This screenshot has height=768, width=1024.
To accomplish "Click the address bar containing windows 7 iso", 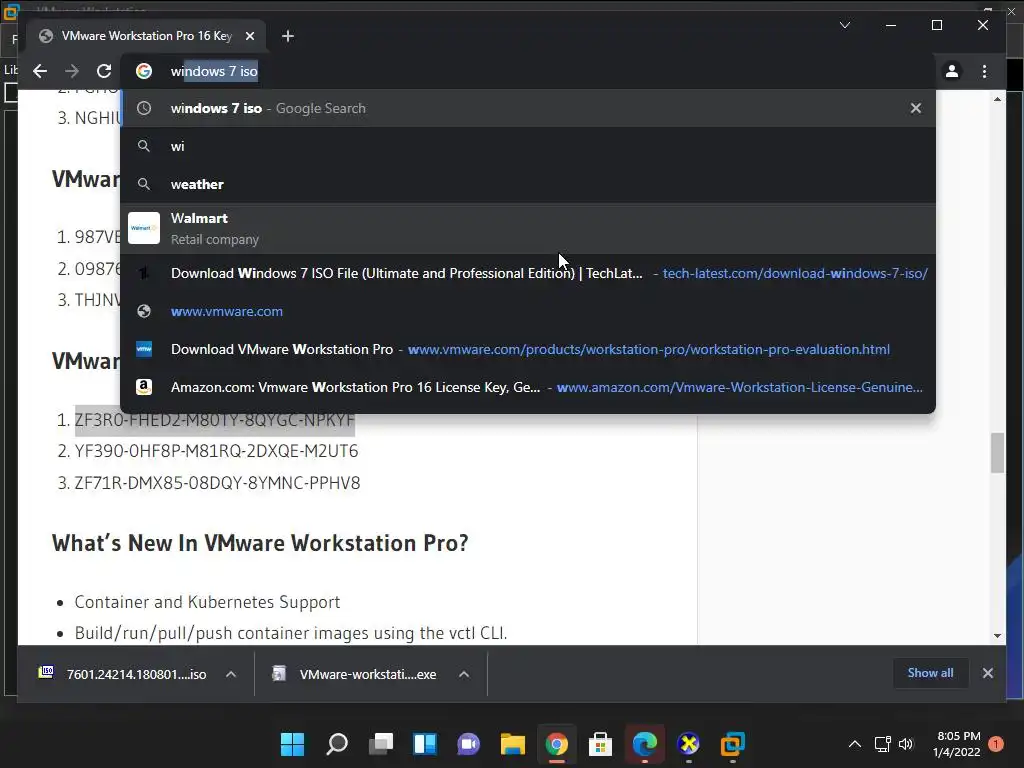I will point(528,71).
